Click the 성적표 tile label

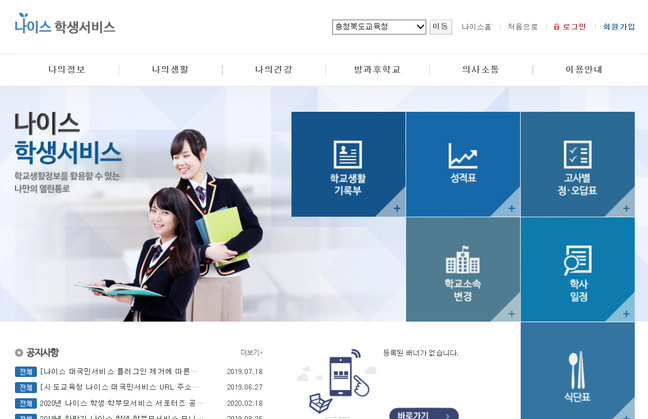click(x=463, y=178)
